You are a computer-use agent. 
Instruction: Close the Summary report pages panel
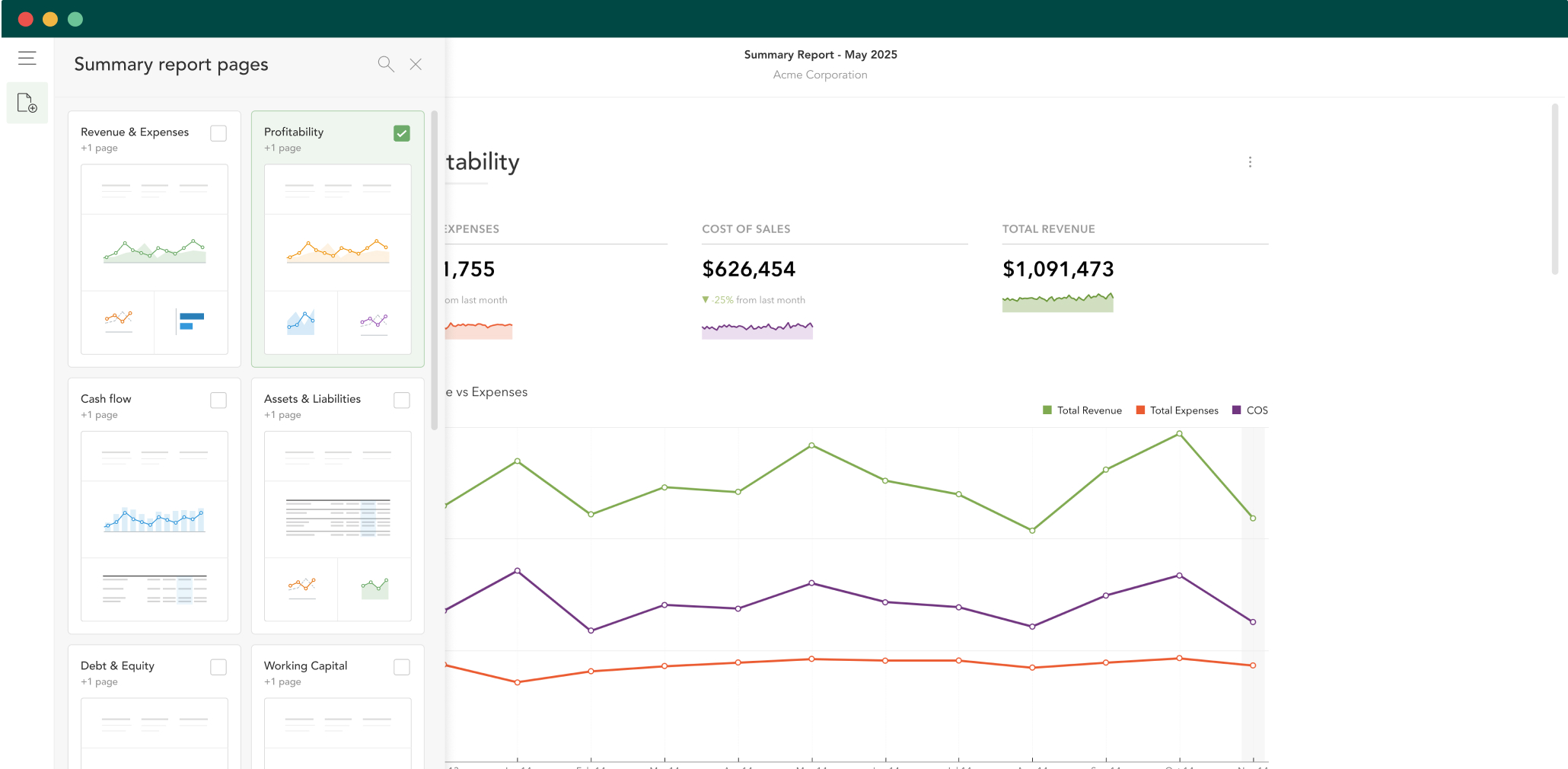coord(416,64)
